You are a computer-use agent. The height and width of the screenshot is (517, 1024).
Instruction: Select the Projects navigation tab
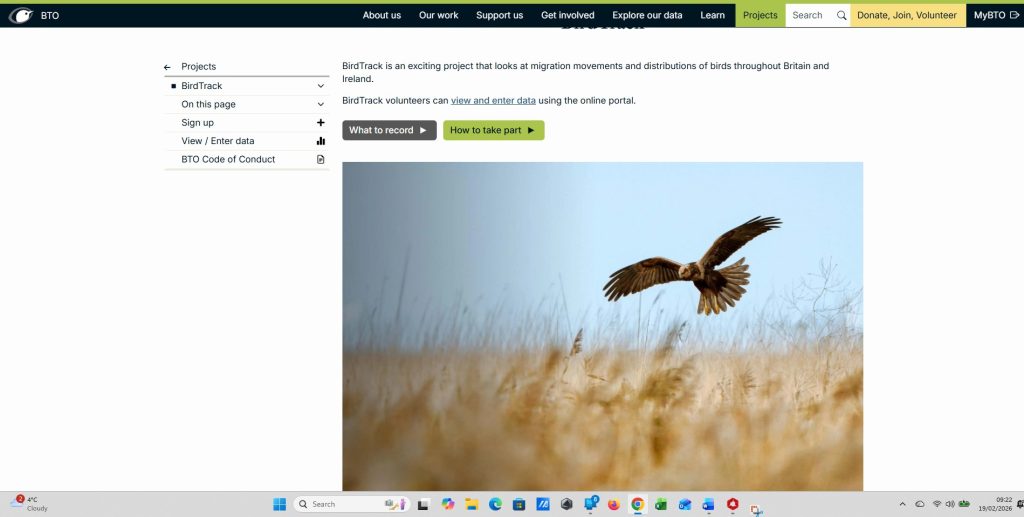(x=760, y=16)
